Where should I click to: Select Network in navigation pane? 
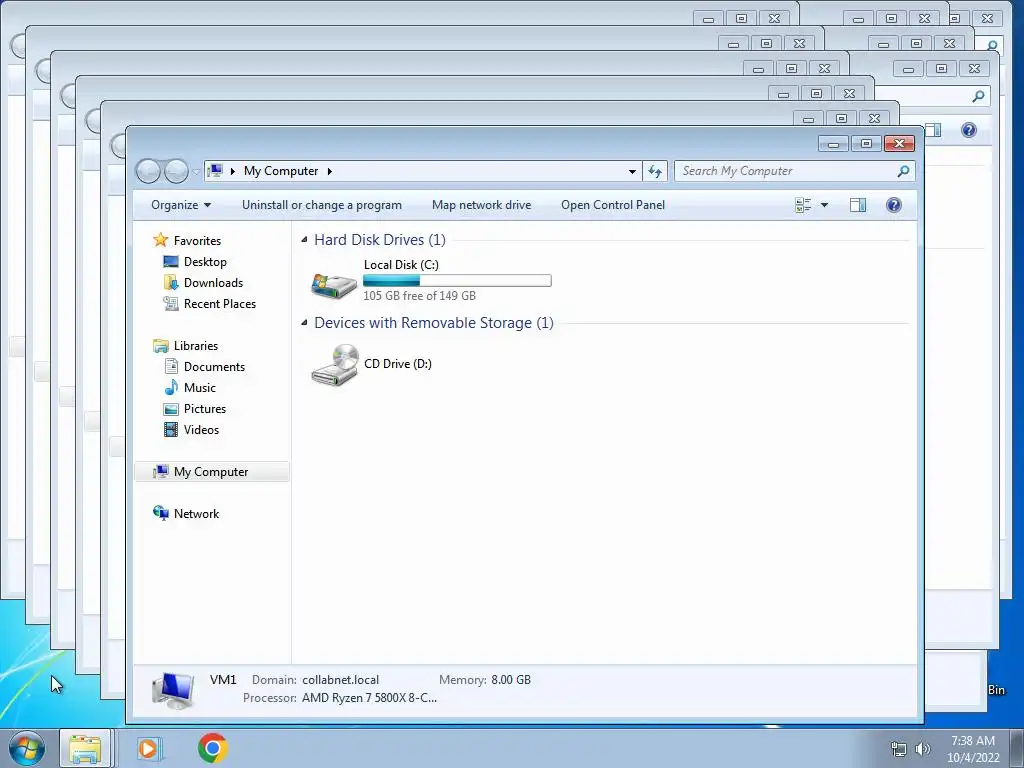(196, 513)
